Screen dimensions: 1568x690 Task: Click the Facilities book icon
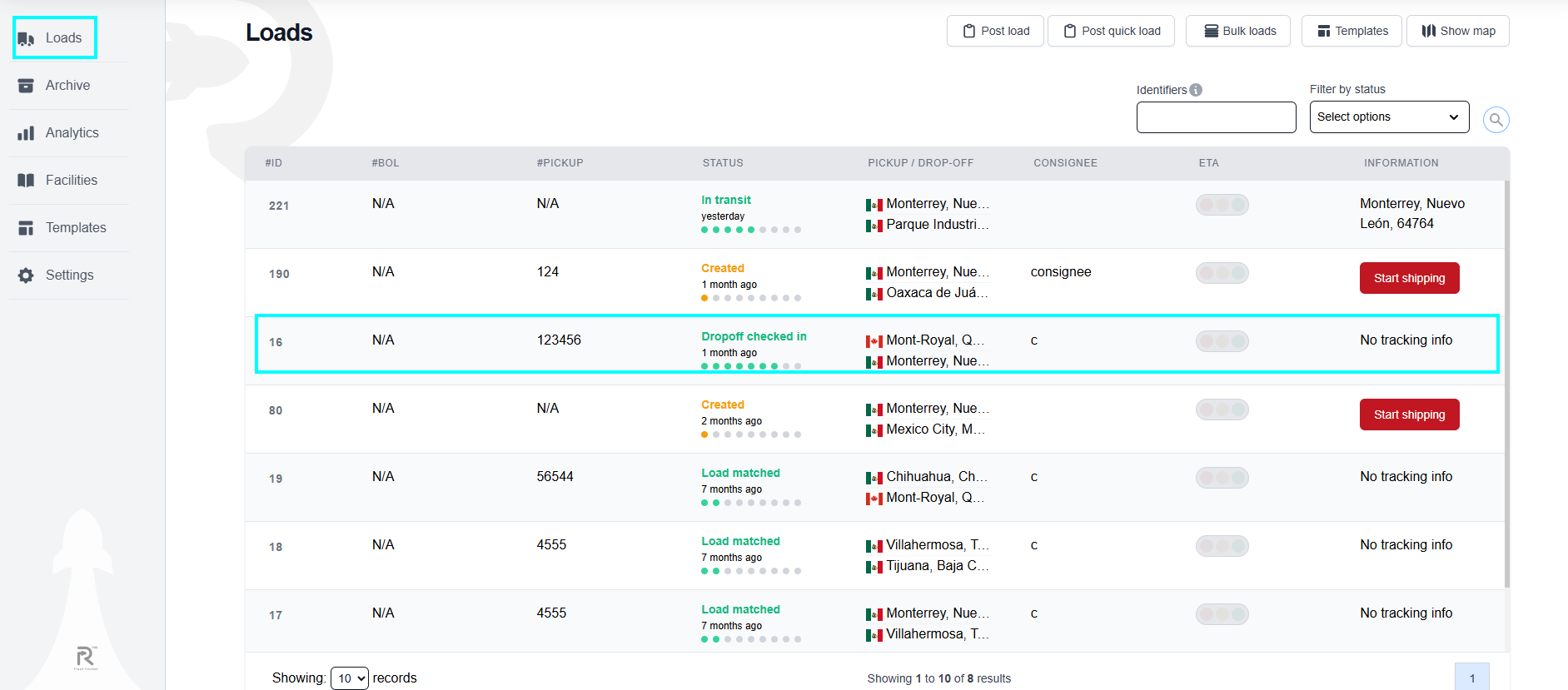(x=26, y=181)
